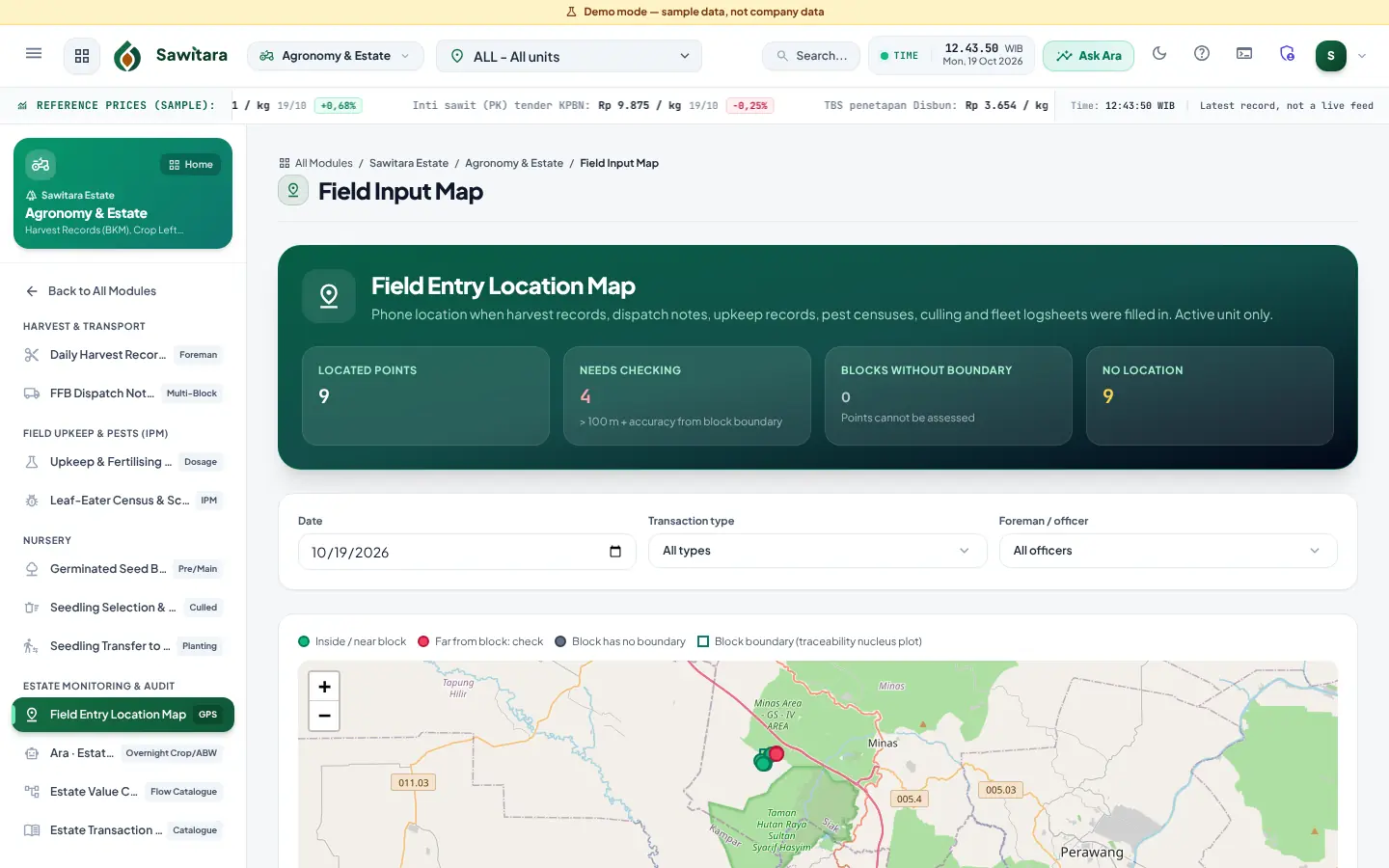
Task: Click the Search box in header
Action: tap(811, 56)
